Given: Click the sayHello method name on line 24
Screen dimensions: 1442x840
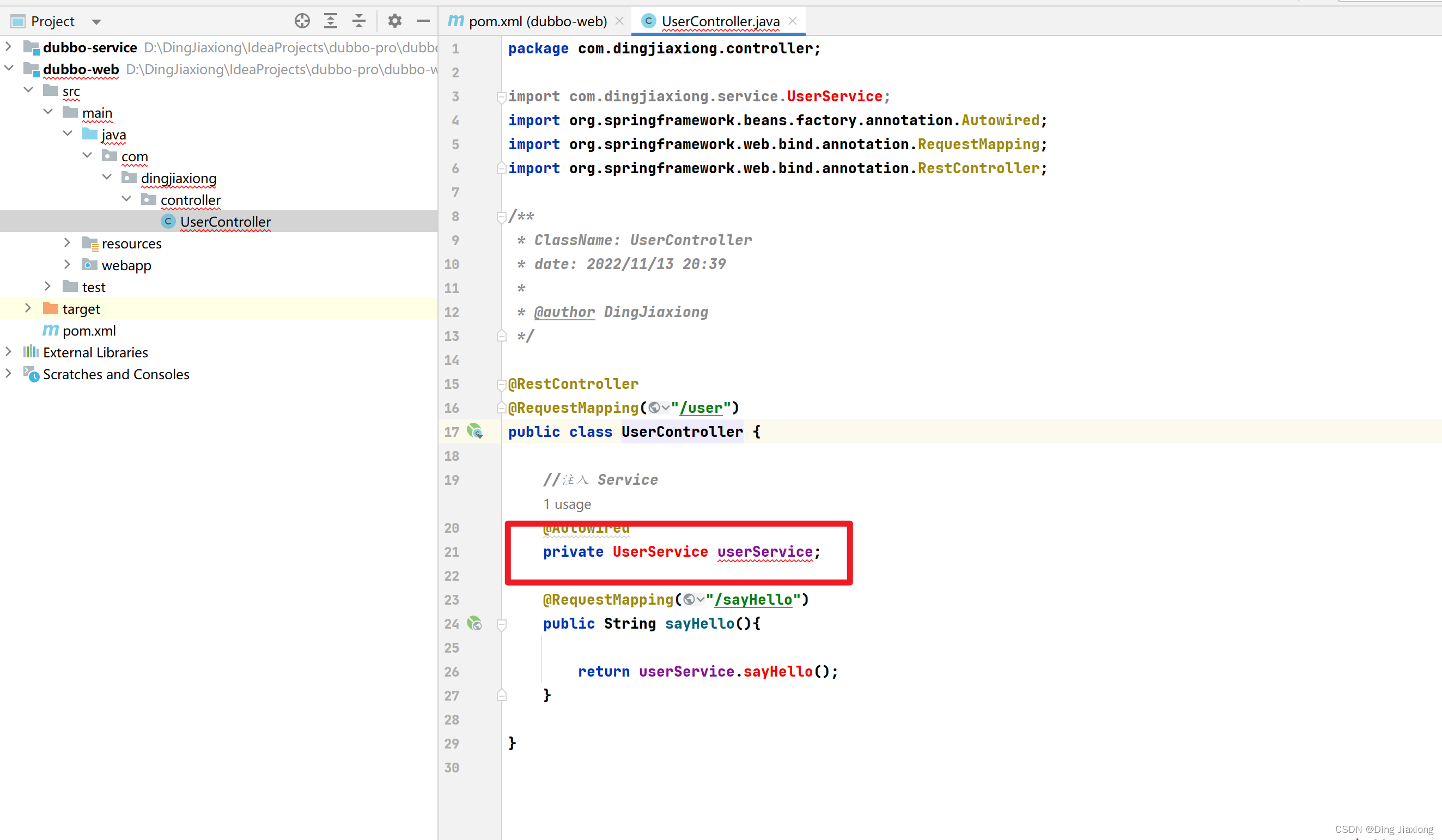Looking at the screenshot, I should (700, 623).
